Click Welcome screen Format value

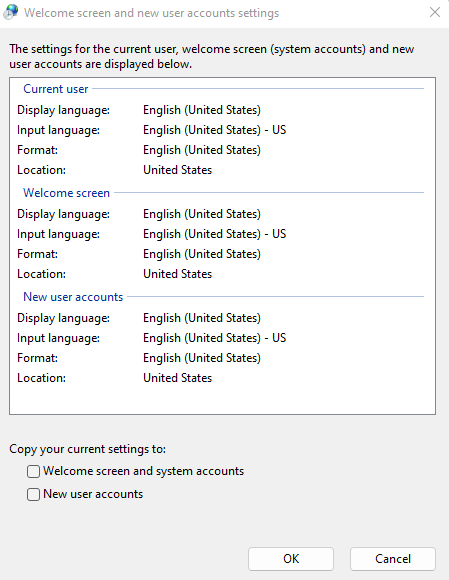coord(202,254)
